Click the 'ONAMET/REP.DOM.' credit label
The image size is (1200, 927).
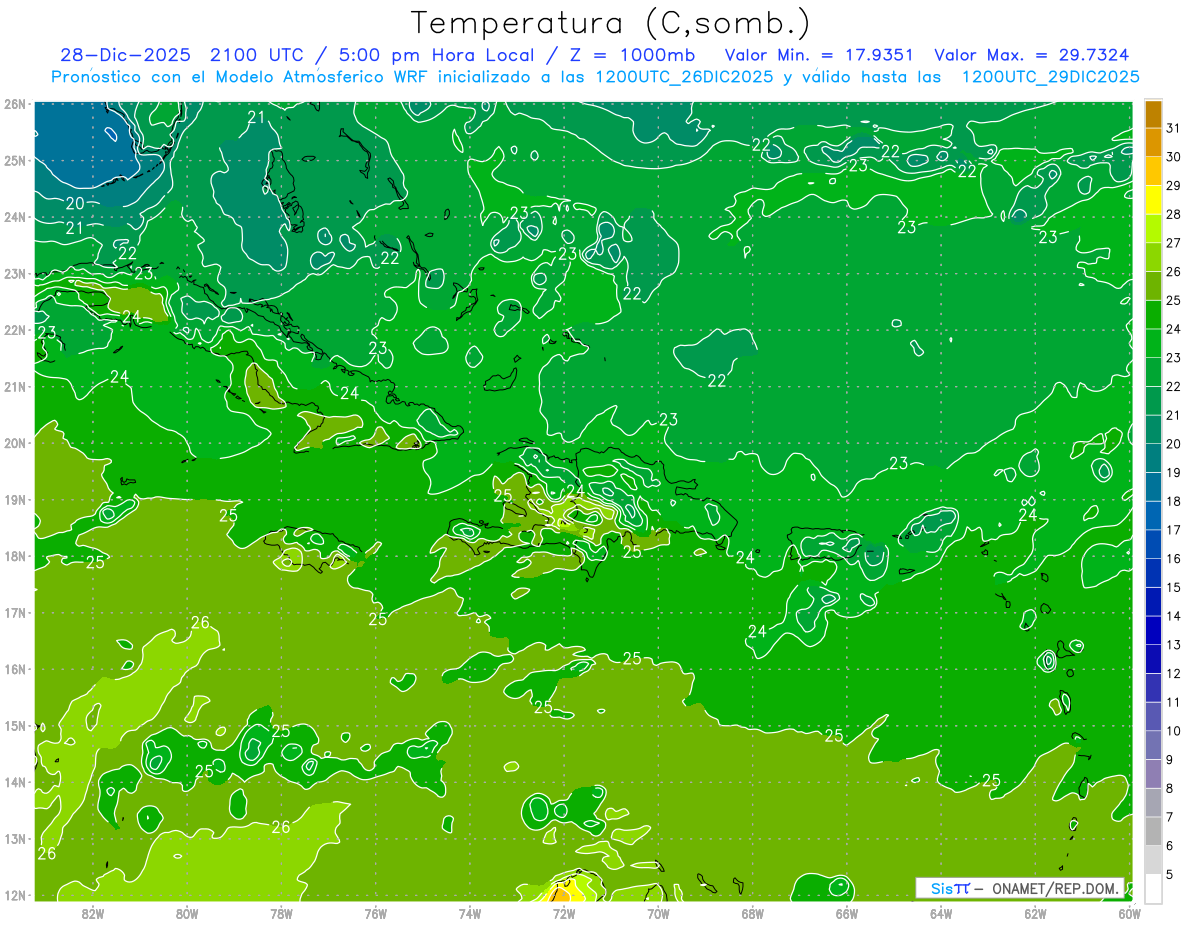pos(1056,888)
